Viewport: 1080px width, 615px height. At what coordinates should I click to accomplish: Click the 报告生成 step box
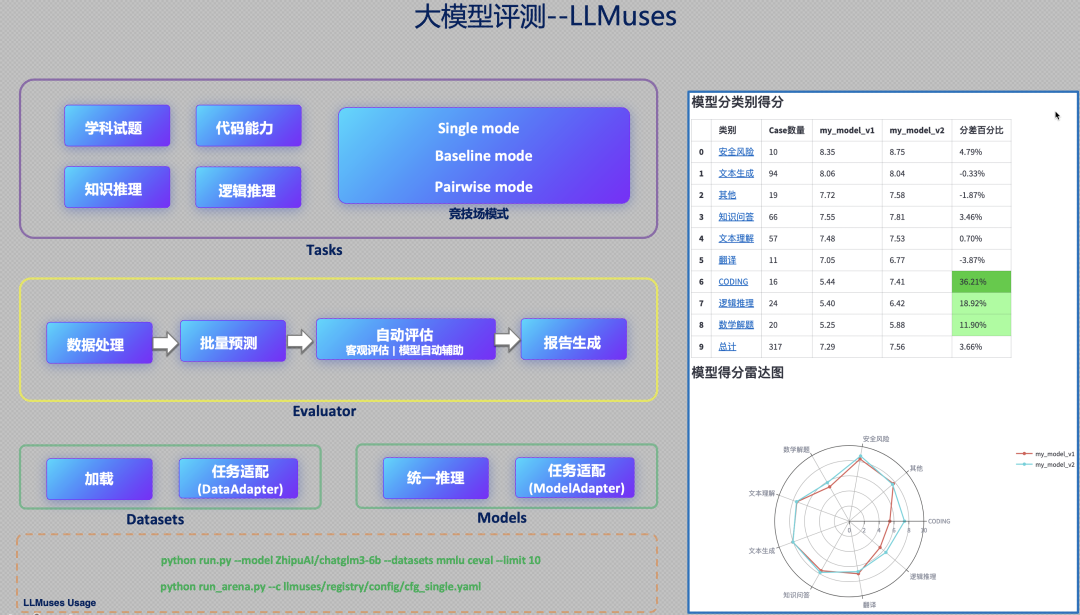click(574, 340)
